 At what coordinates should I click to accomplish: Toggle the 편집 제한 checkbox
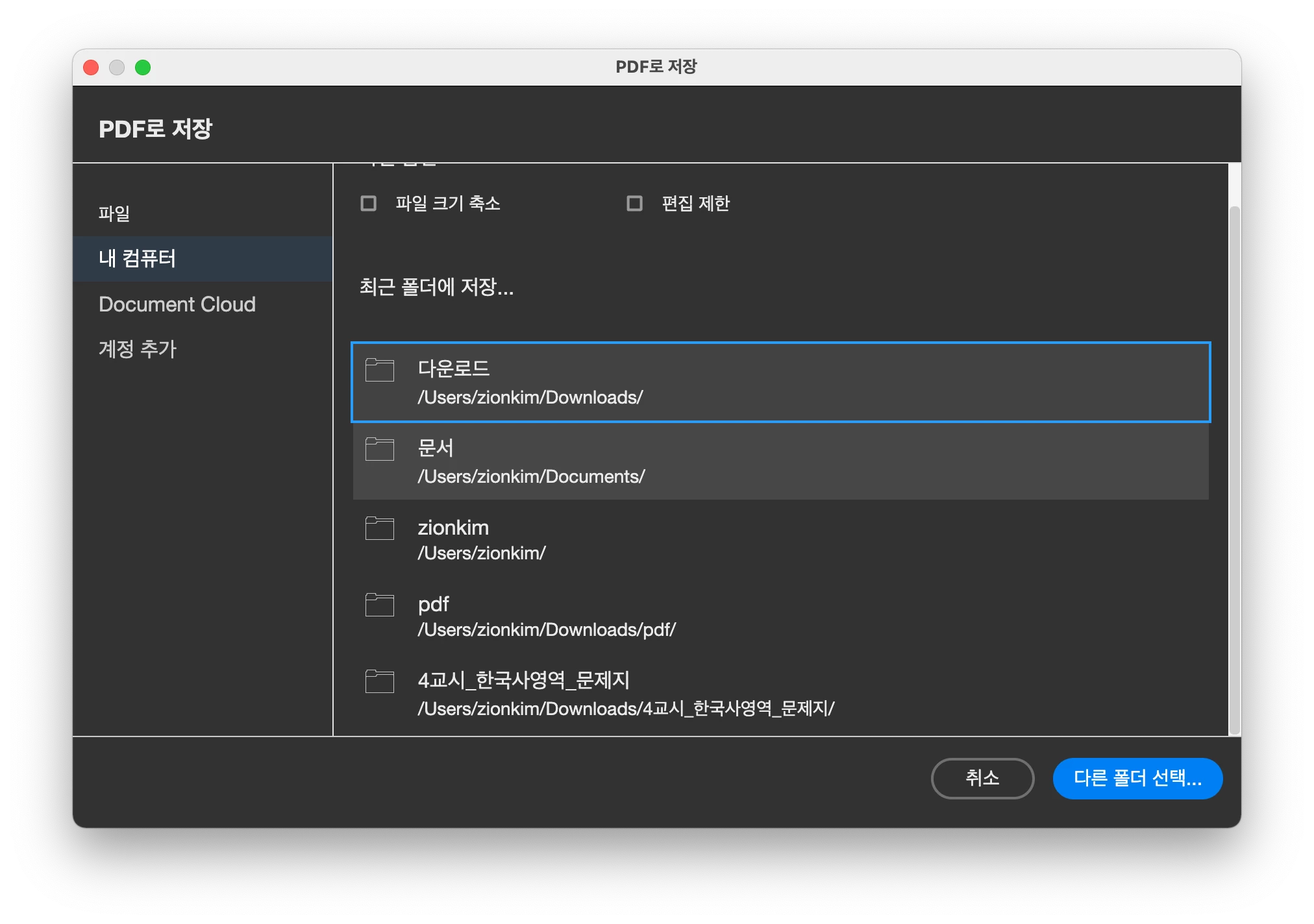(634, 204)
